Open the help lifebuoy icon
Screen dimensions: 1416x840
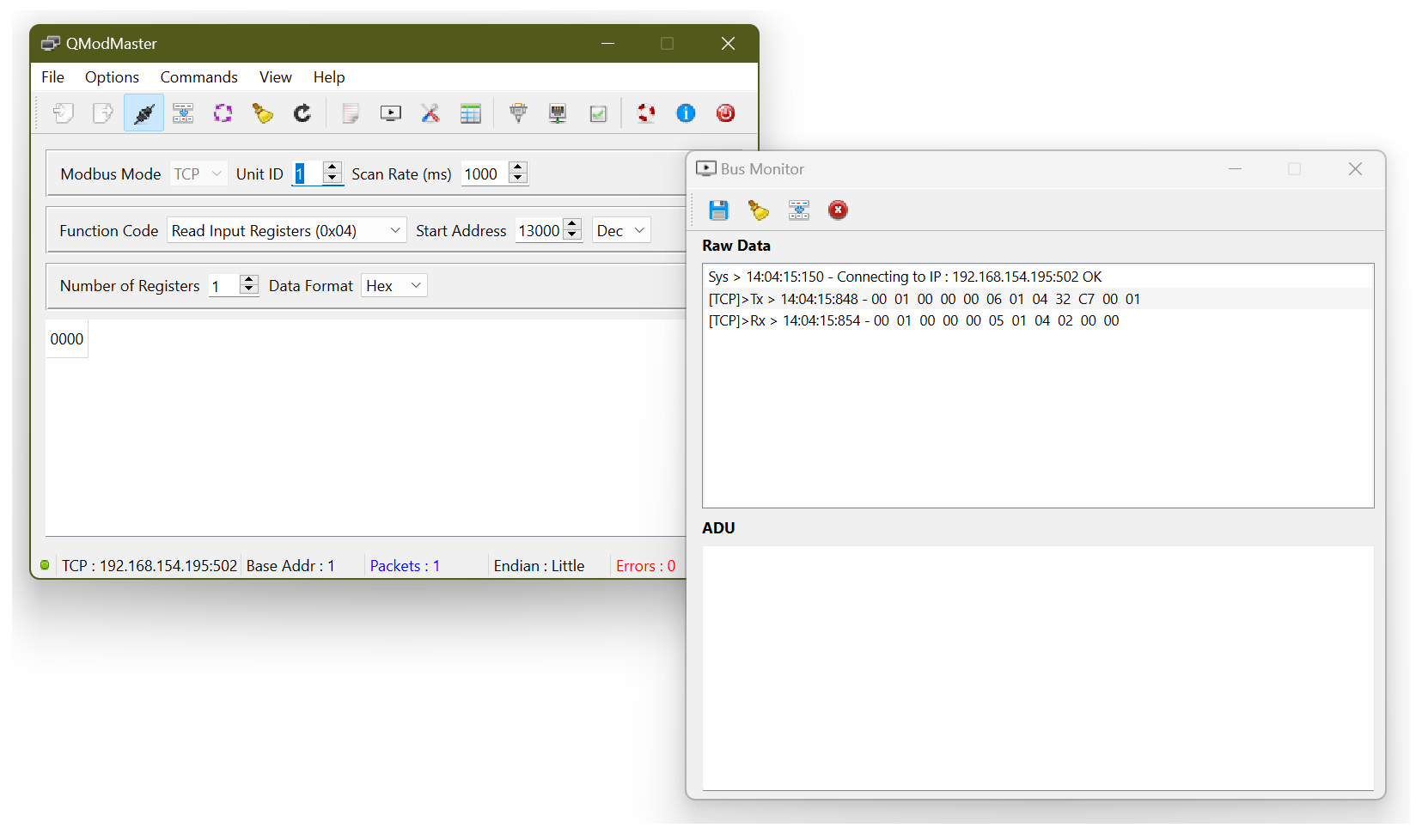646,113
